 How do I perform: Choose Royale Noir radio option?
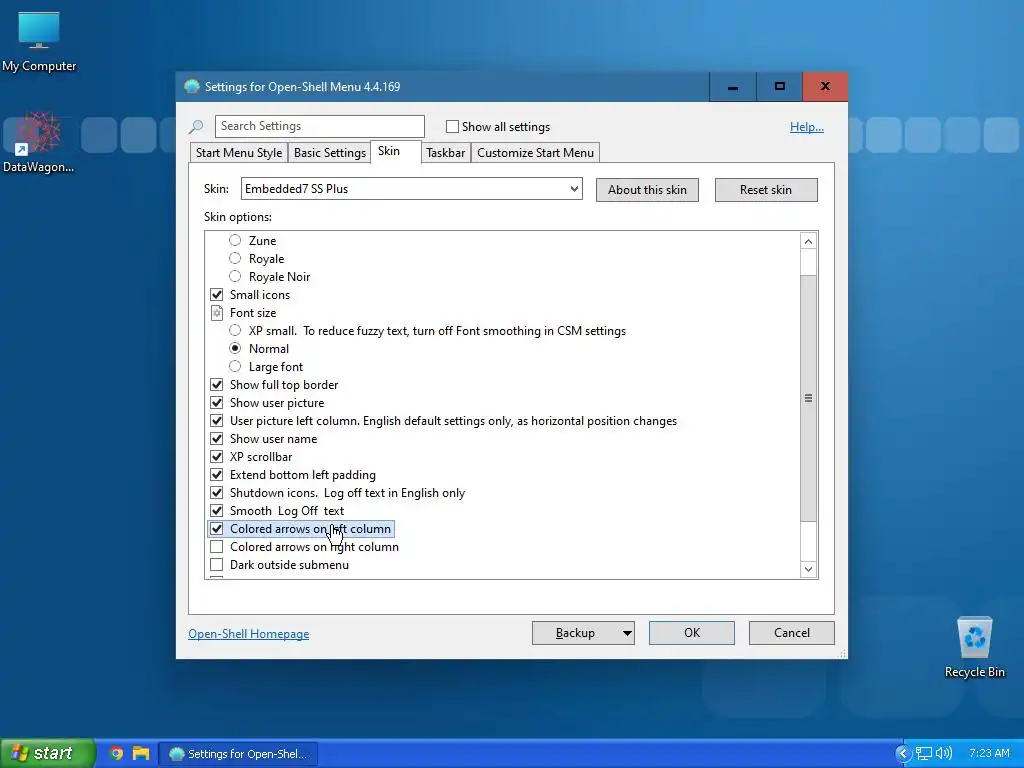point(235,276)
